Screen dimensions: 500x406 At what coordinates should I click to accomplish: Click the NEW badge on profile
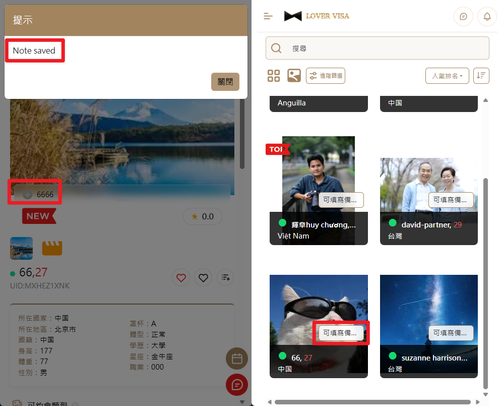[39, 216]
